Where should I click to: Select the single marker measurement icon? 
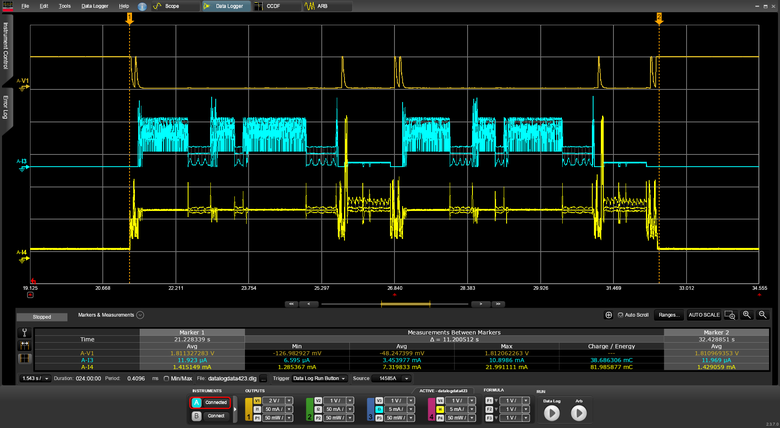tap(24, 332)
